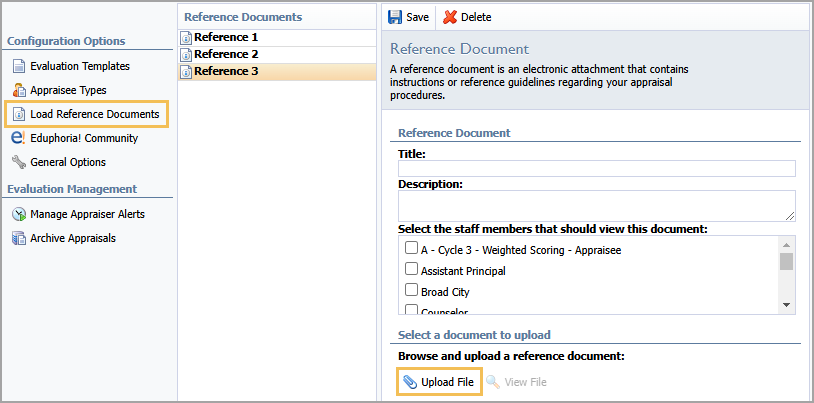Click the Description text area

click(596, 206)
